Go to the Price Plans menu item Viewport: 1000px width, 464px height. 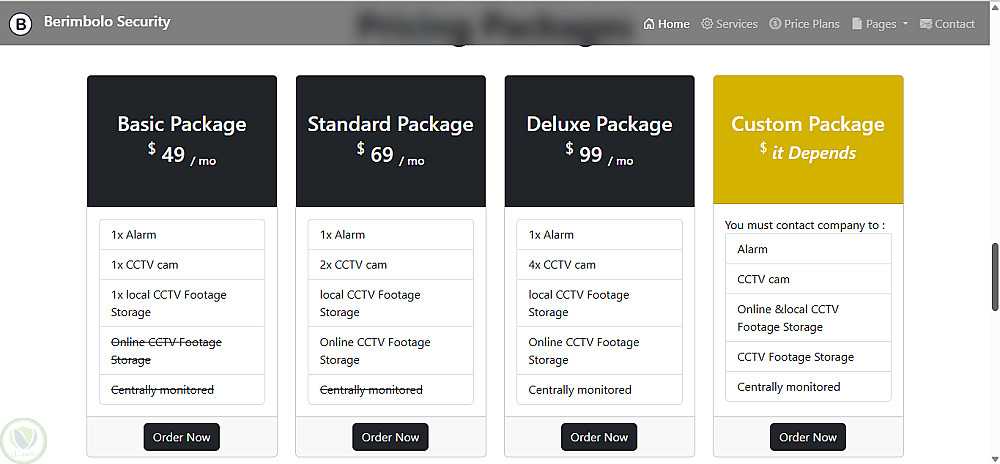point(812,24)
